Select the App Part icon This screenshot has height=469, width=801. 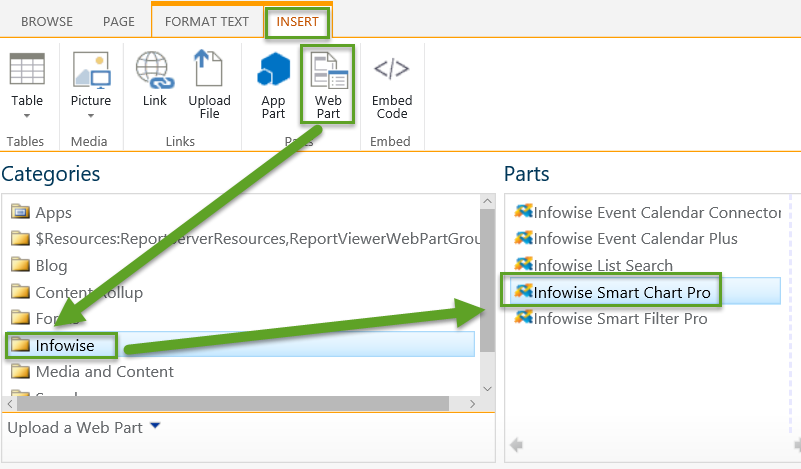273,69
